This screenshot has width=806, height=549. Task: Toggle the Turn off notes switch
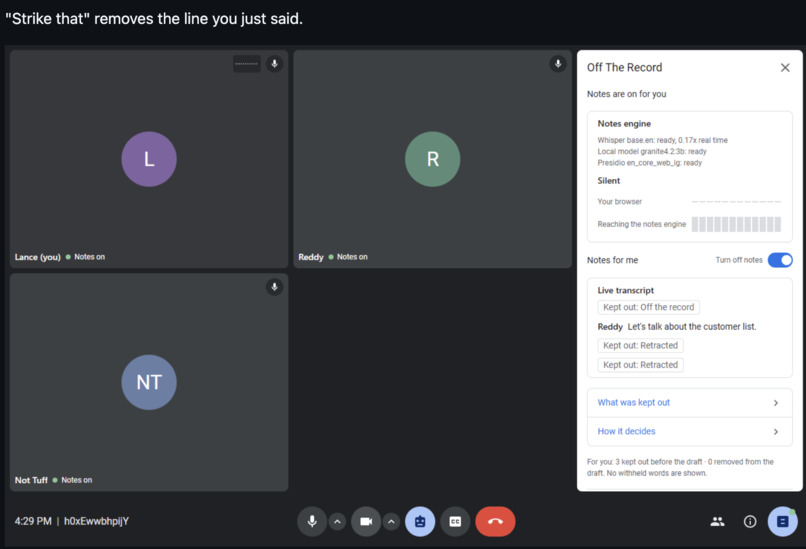click(780, 260)
